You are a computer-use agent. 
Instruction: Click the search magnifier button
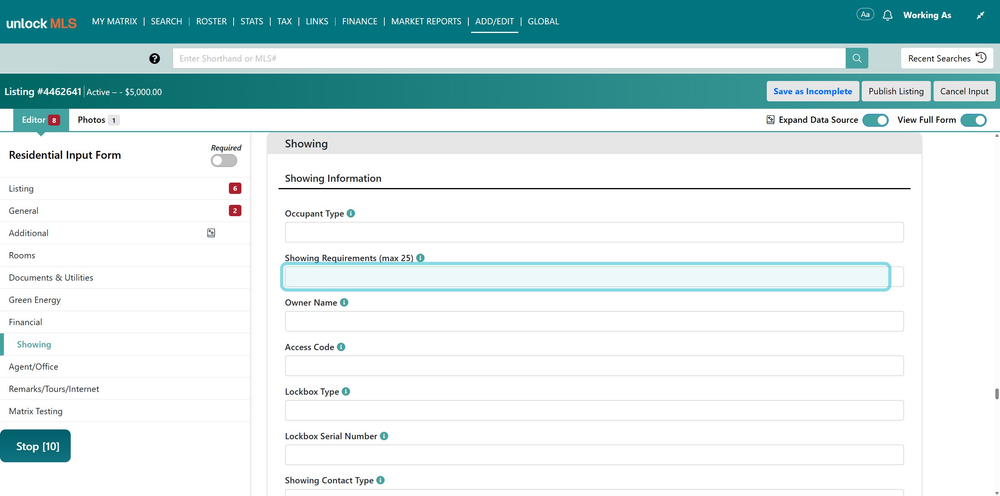pyautogui.click(x=857, y=59)
